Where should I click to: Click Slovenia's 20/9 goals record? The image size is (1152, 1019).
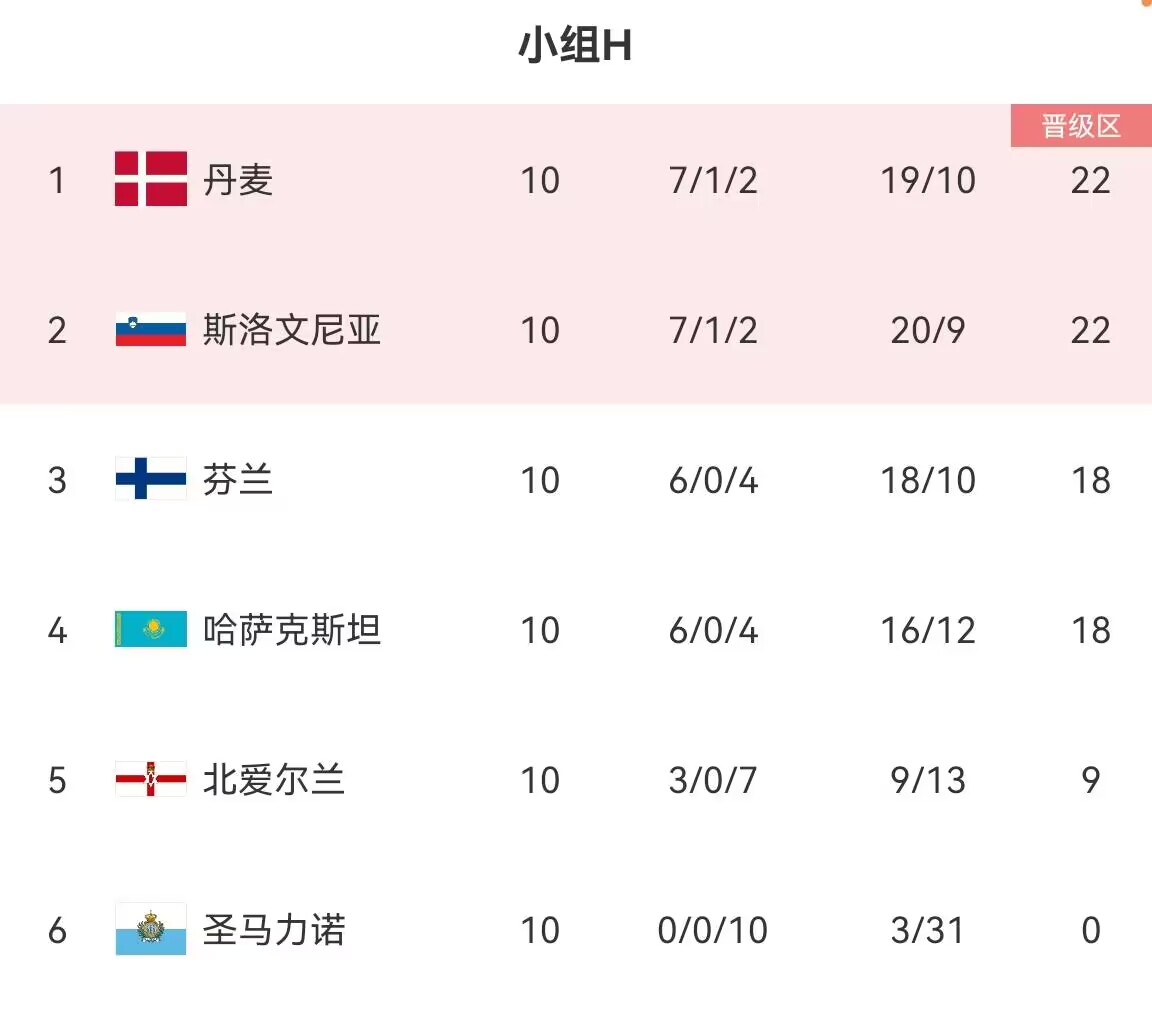click(x=928, y=331)
